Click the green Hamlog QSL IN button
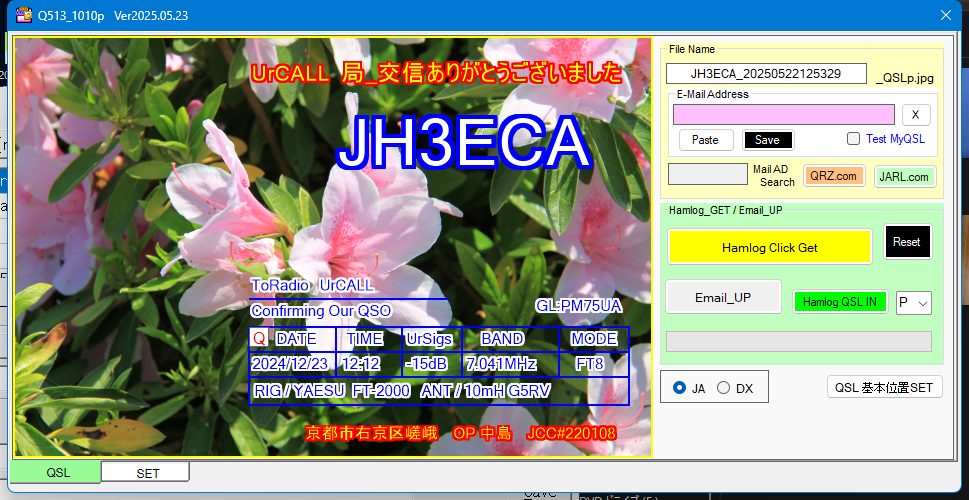The image size is (969, 500). tap(840, 302)
